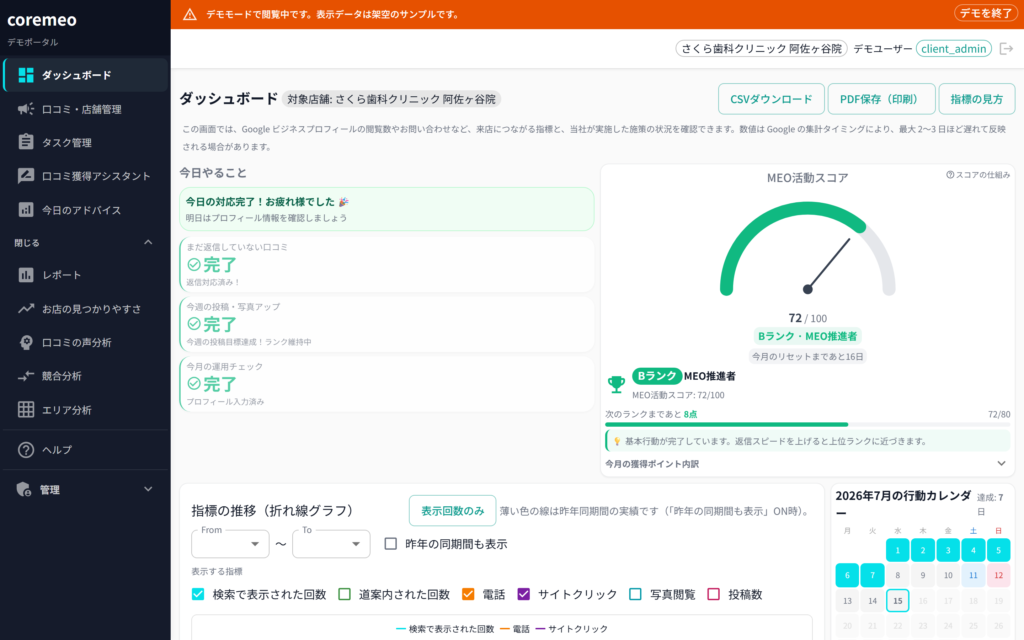Screen dimensions: 1024x640
Task: Enable the 投稿数 checkbox
Action: (x=713, y=594)
